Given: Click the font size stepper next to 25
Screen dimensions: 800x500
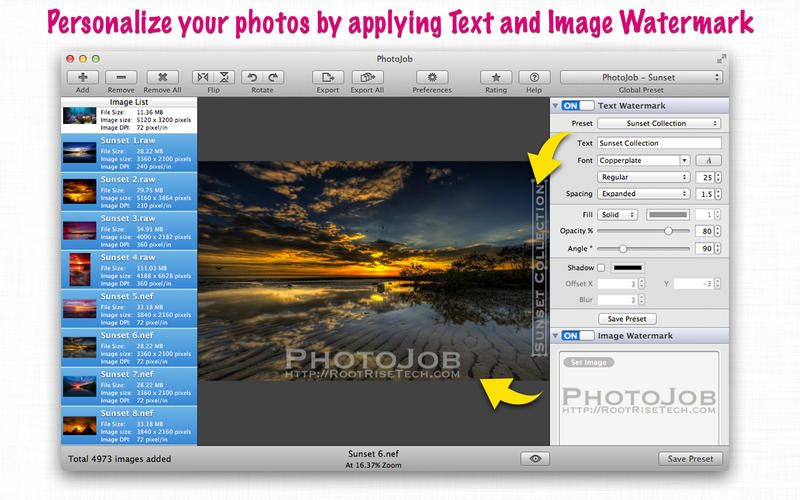Looking at the screenshot, I should (718, 177).
